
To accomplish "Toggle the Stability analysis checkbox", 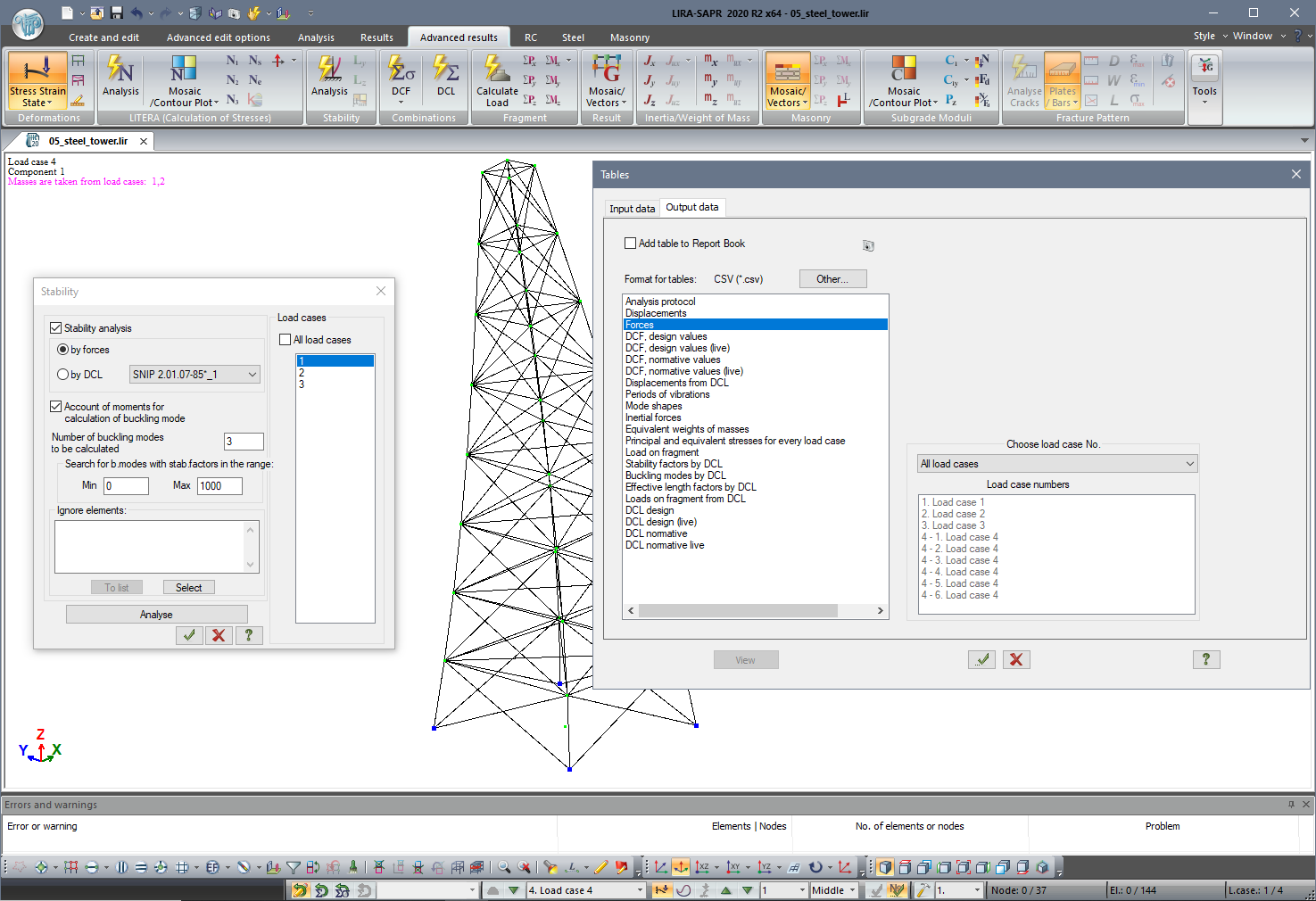I will pos(56,328).
